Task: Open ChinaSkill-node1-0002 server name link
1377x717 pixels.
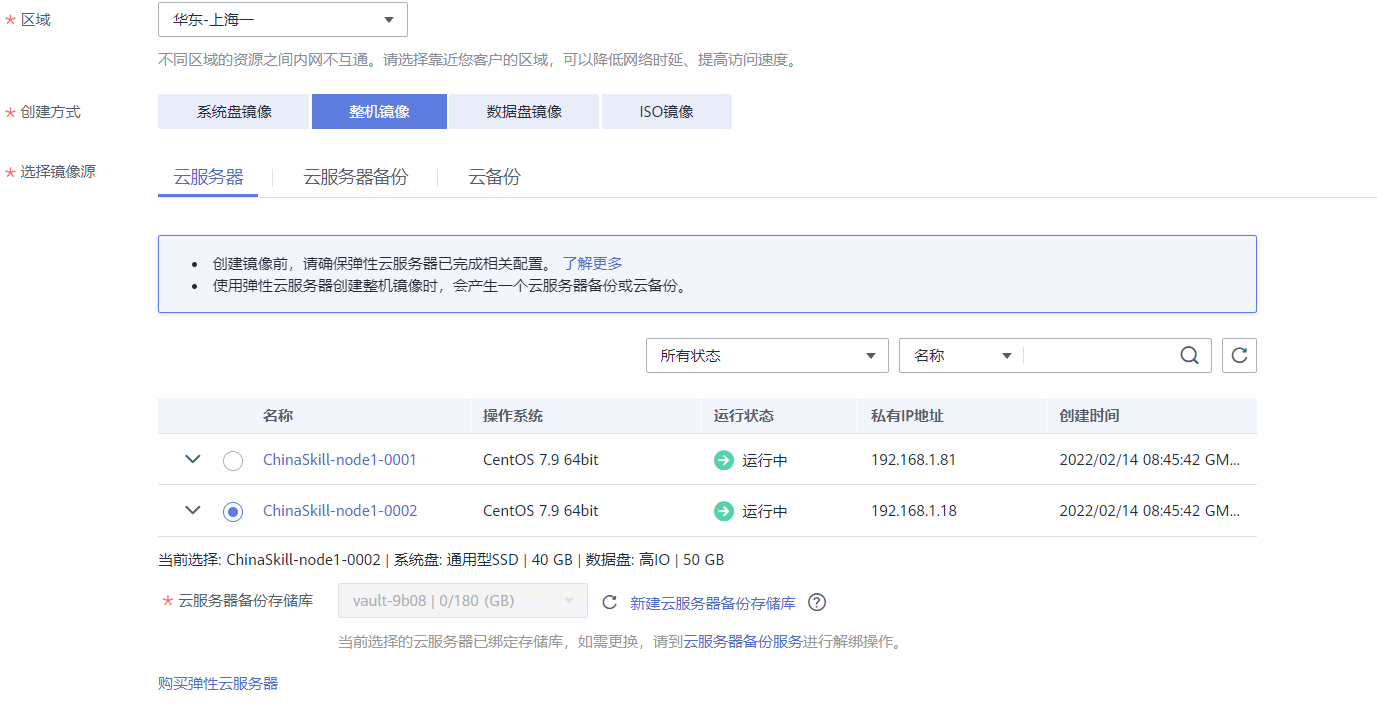Action: 340,511
